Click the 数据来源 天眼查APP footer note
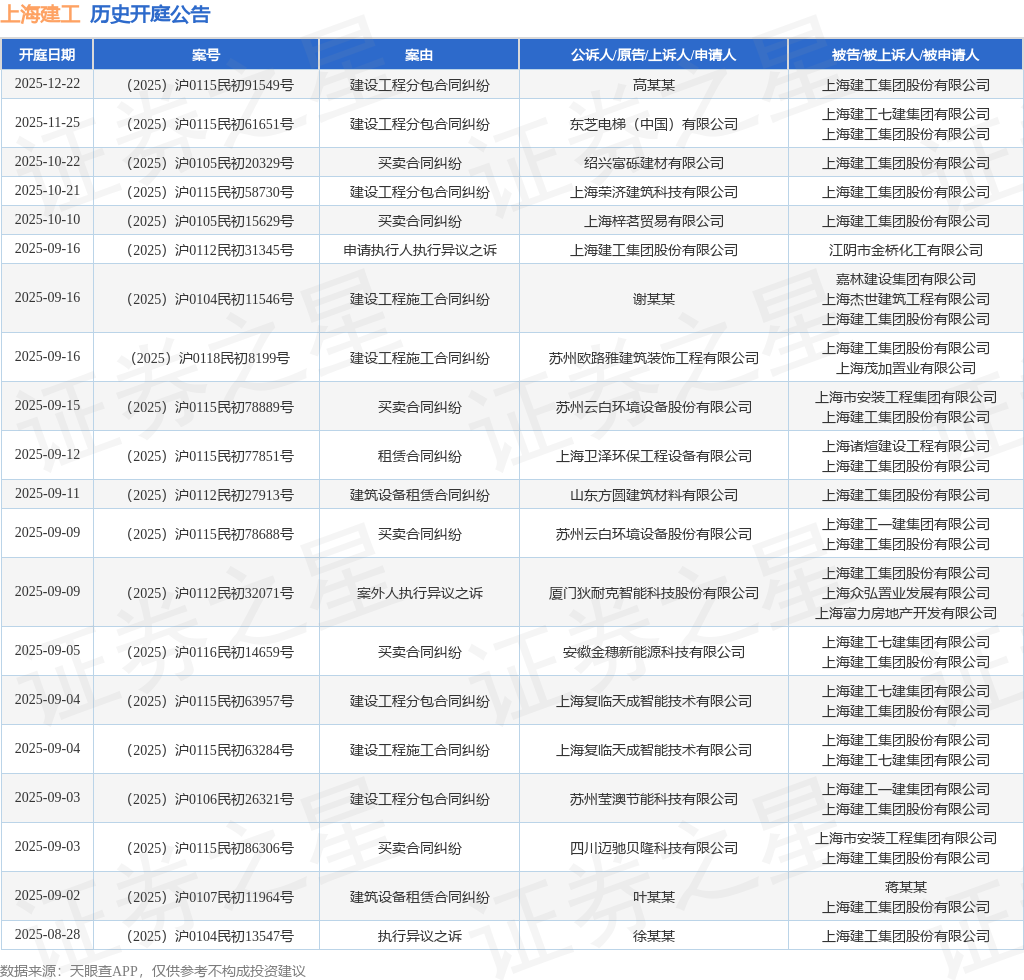 [153, 971]
